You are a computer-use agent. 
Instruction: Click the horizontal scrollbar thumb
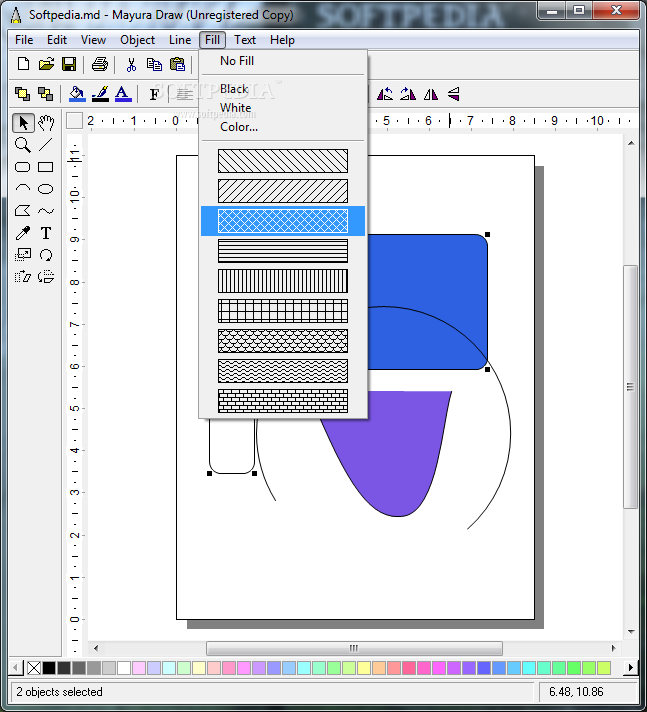354,648
